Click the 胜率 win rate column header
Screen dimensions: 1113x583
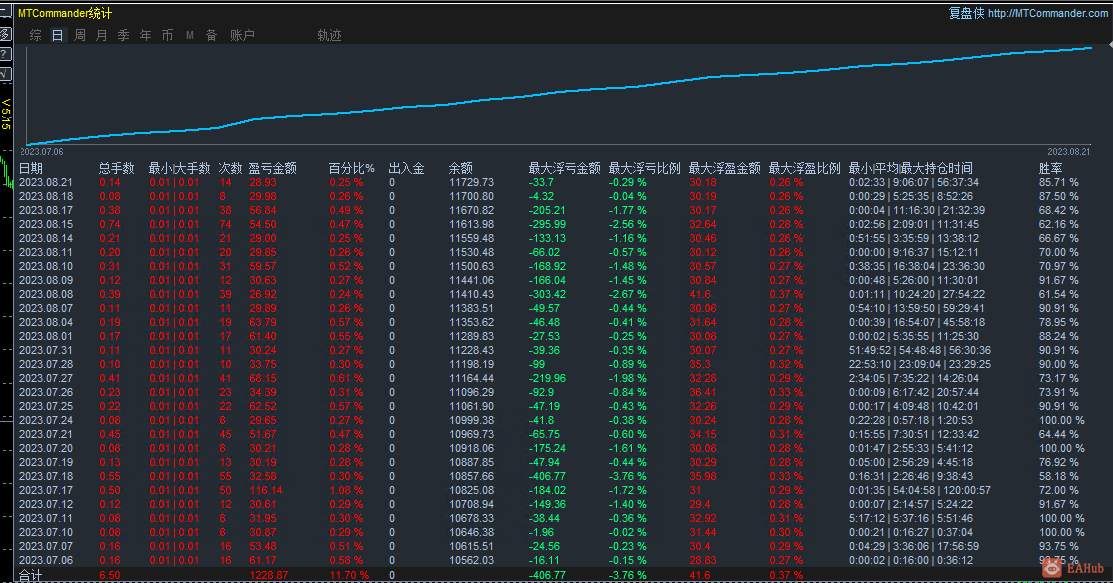pos(1050,168)
